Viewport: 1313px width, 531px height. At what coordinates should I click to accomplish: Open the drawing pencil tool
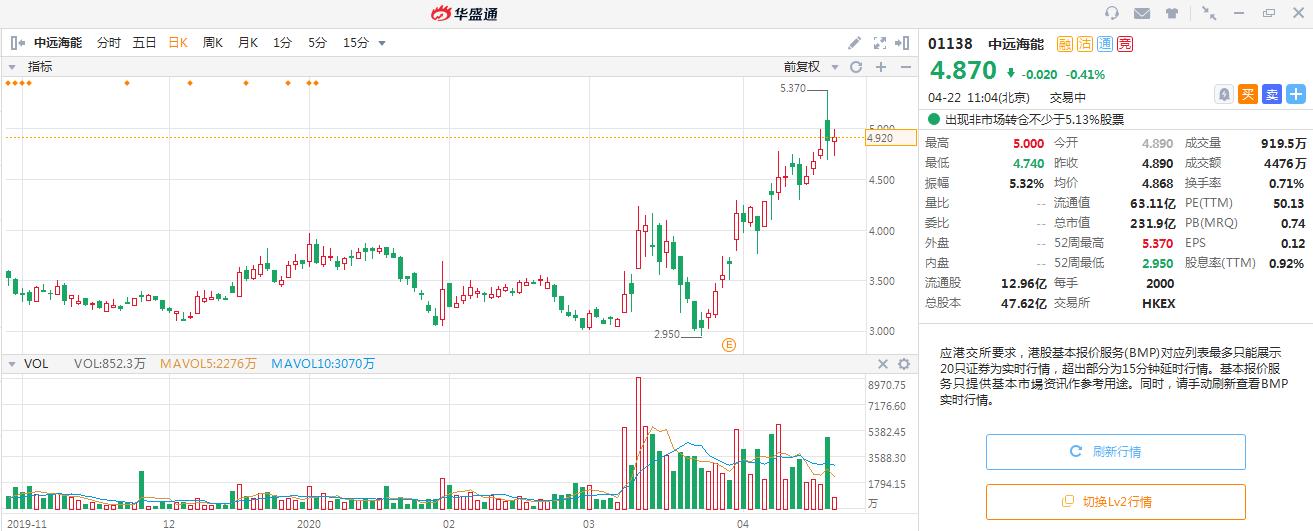854,43
